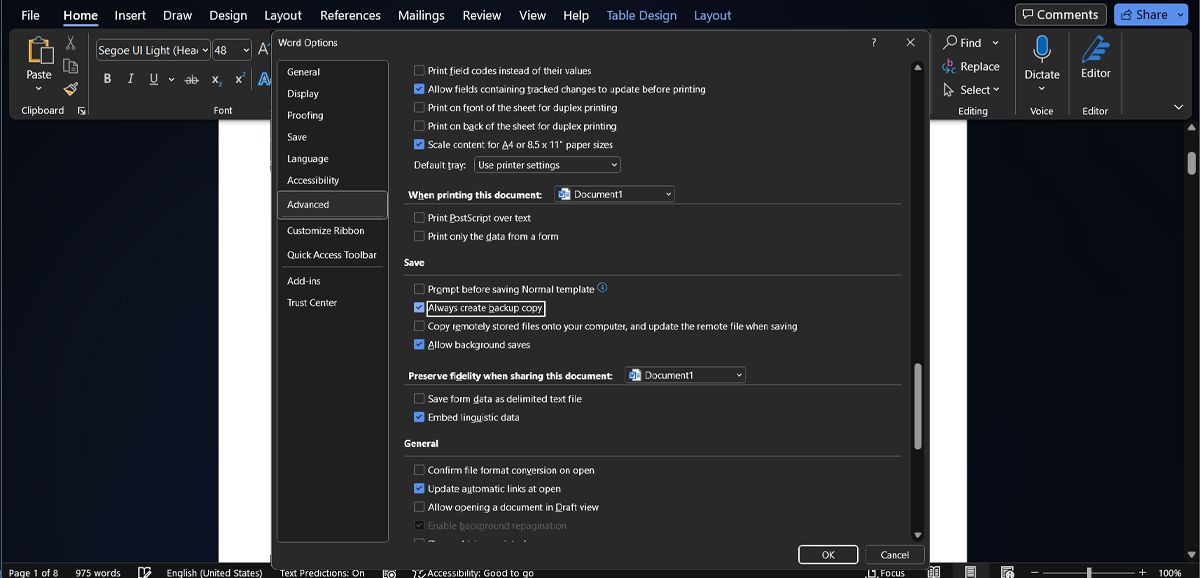Expand the font size dropdown
1200x578 pixels.
point(246,50)
